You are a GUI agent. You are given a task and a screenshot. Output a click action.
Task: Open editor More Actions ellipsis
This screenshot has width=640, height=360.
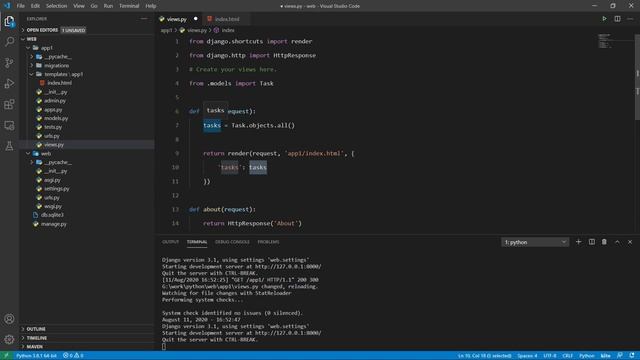coord(630,19)
